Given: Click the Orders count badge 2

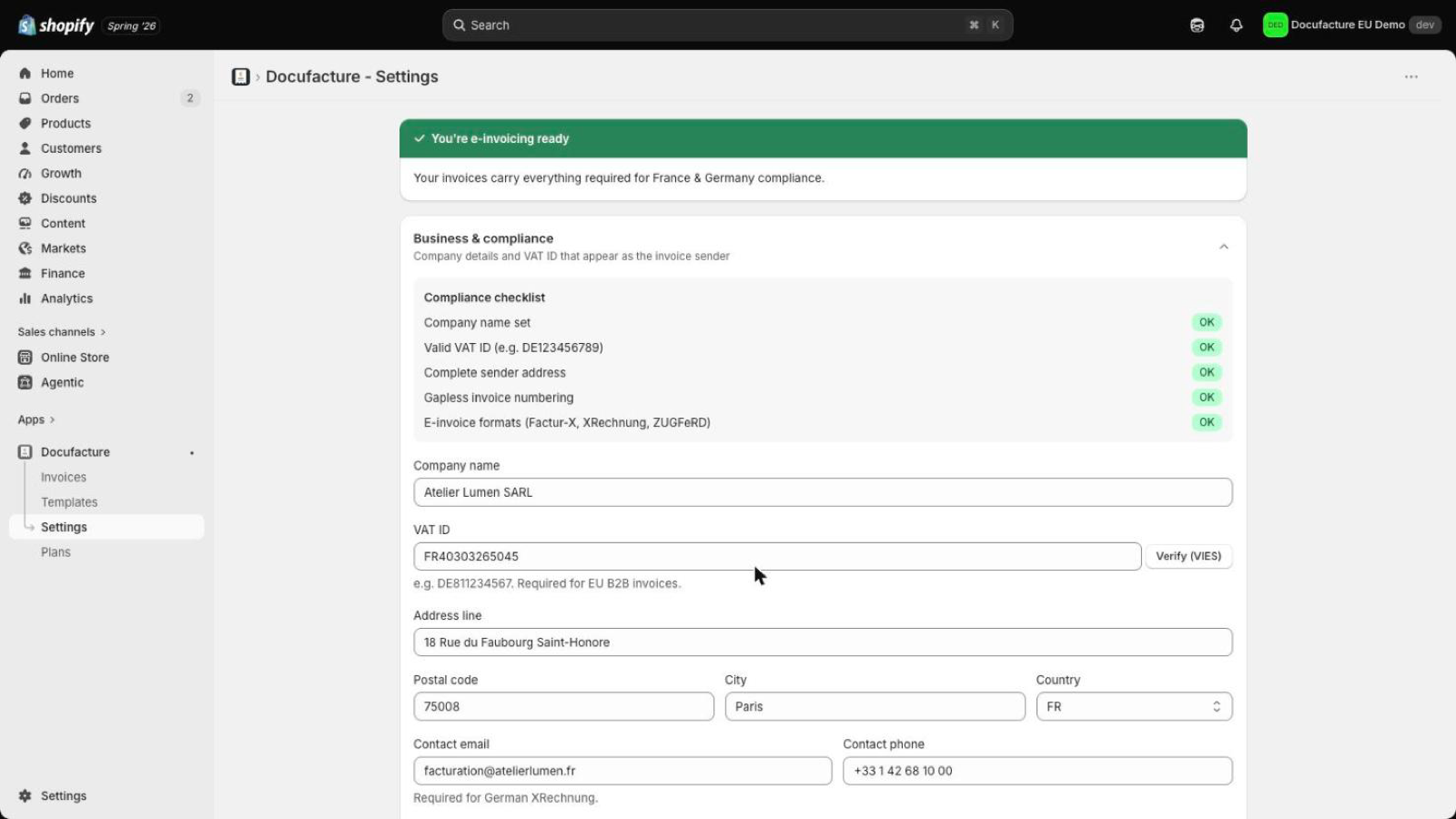Looking at the screenshot, I should click(x=190, y=98).
